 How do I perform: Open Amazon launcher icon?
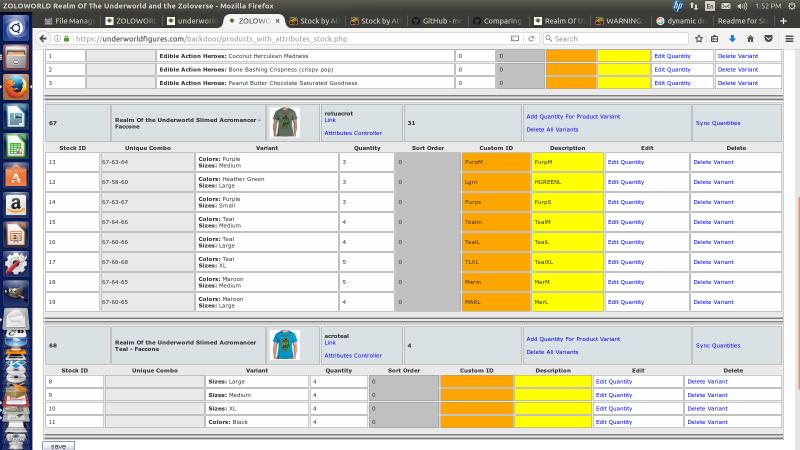(x=16, y=205)
